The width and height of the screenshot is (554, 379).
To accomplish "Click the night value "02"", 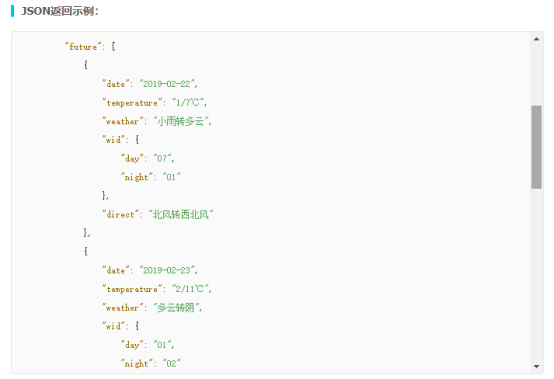I will [x=171, y=363].
